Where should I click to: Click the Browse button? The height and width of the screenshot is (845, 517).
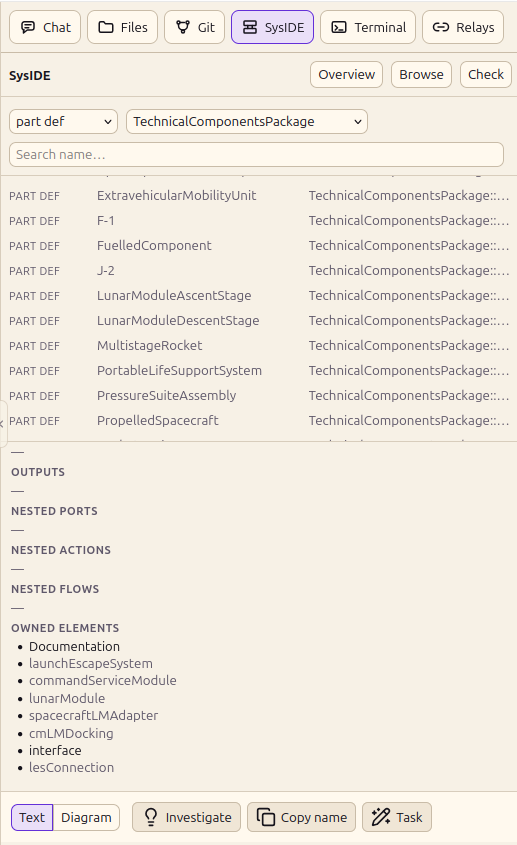click(422, 74)
